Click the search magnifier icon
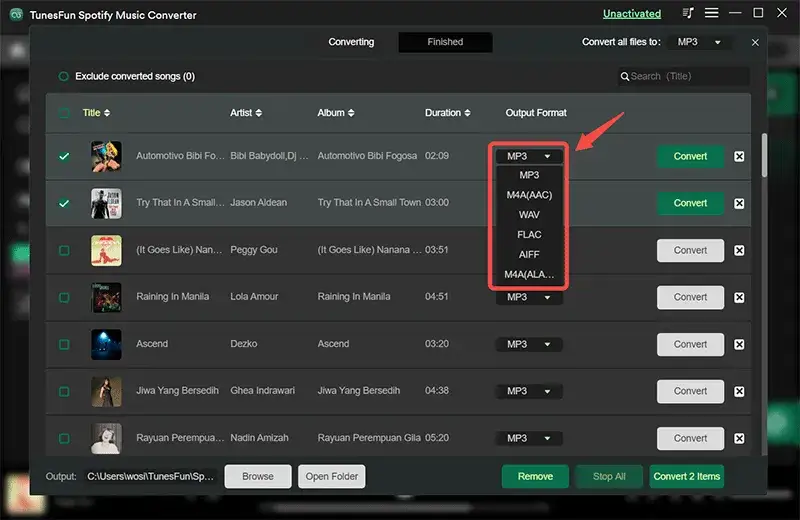This screenshot has width=800, height=520. coord(625,76)
